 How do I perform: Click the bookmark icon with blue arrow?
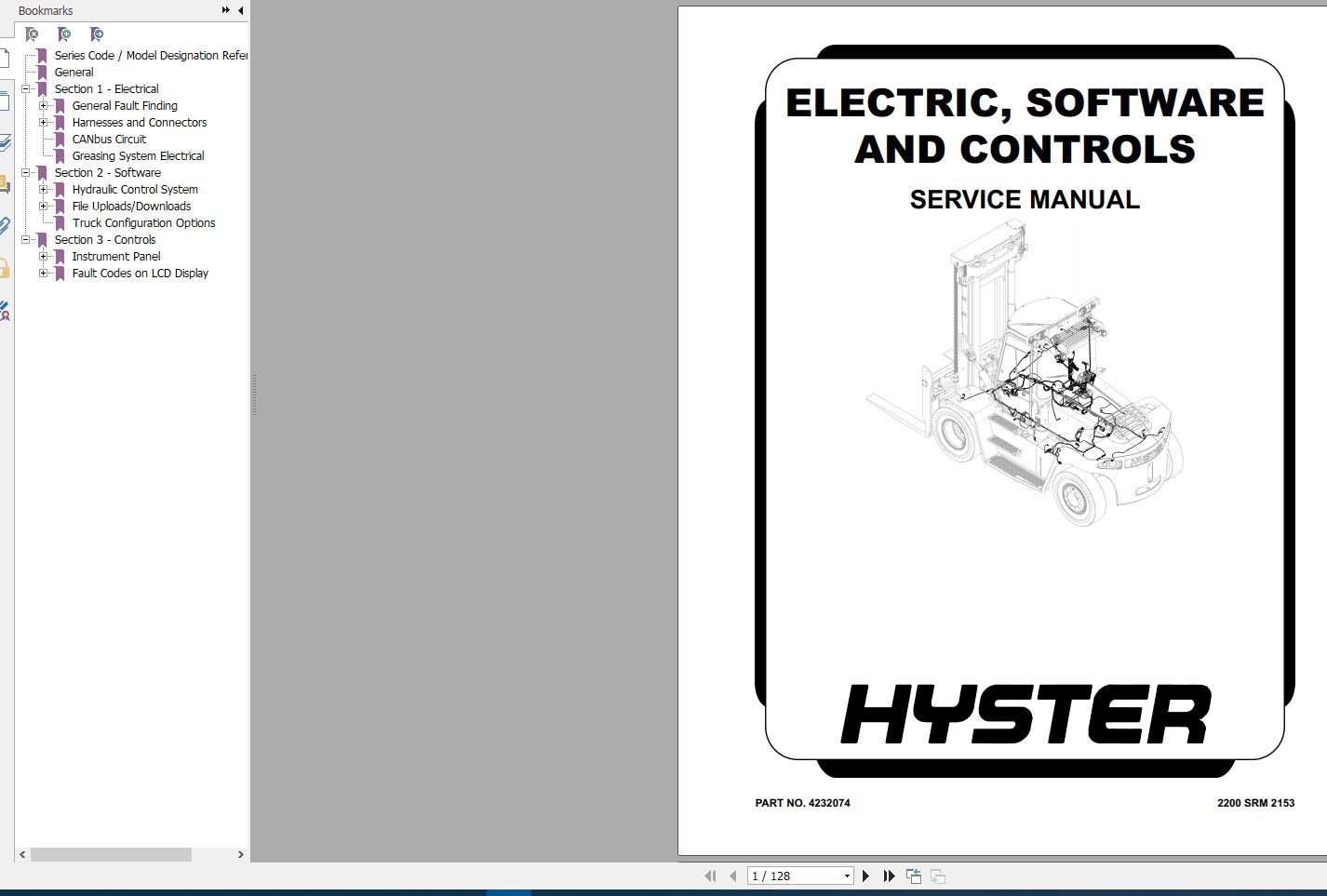click(97, 34)
